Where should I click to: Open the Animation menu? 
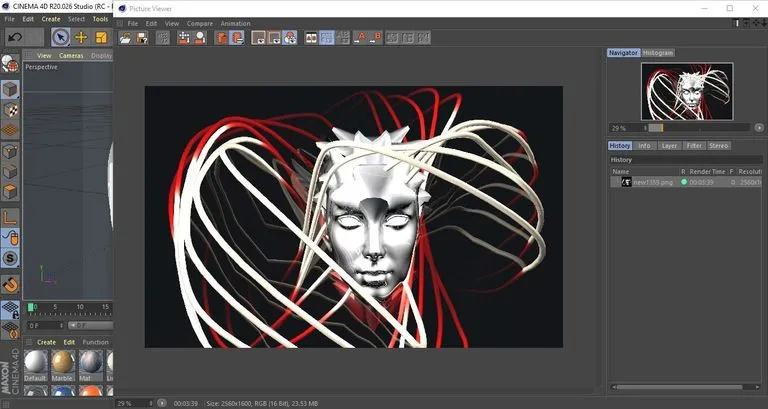coord(235,24)
